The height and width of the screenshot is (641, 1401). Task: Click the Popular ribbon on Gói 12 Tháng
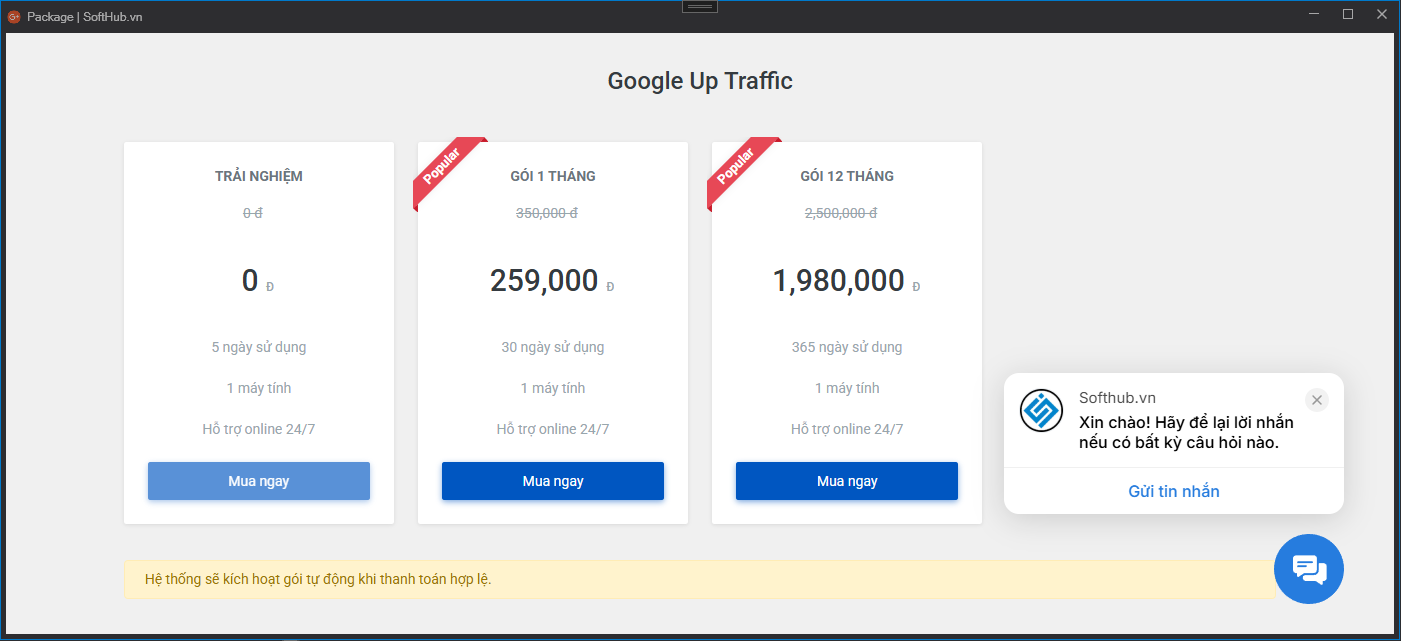(x=738, y=169)
